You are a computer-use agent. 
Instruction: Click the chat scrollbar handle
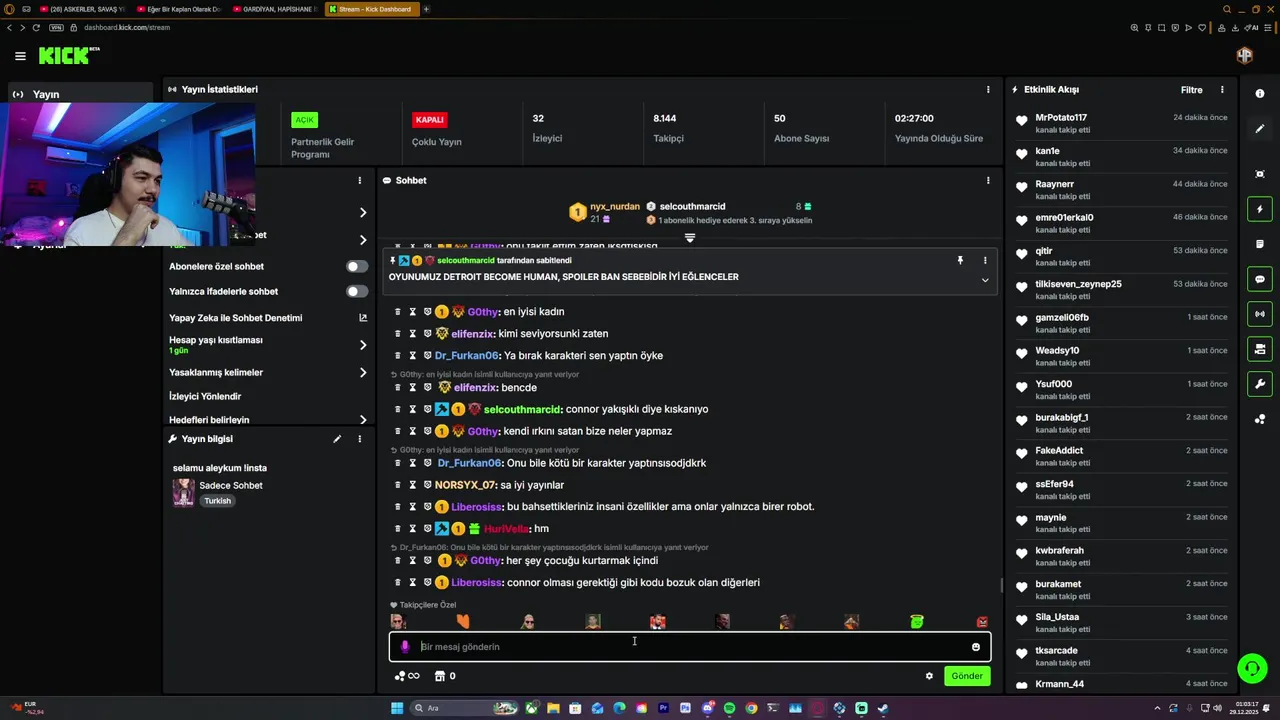(1002, 586)
